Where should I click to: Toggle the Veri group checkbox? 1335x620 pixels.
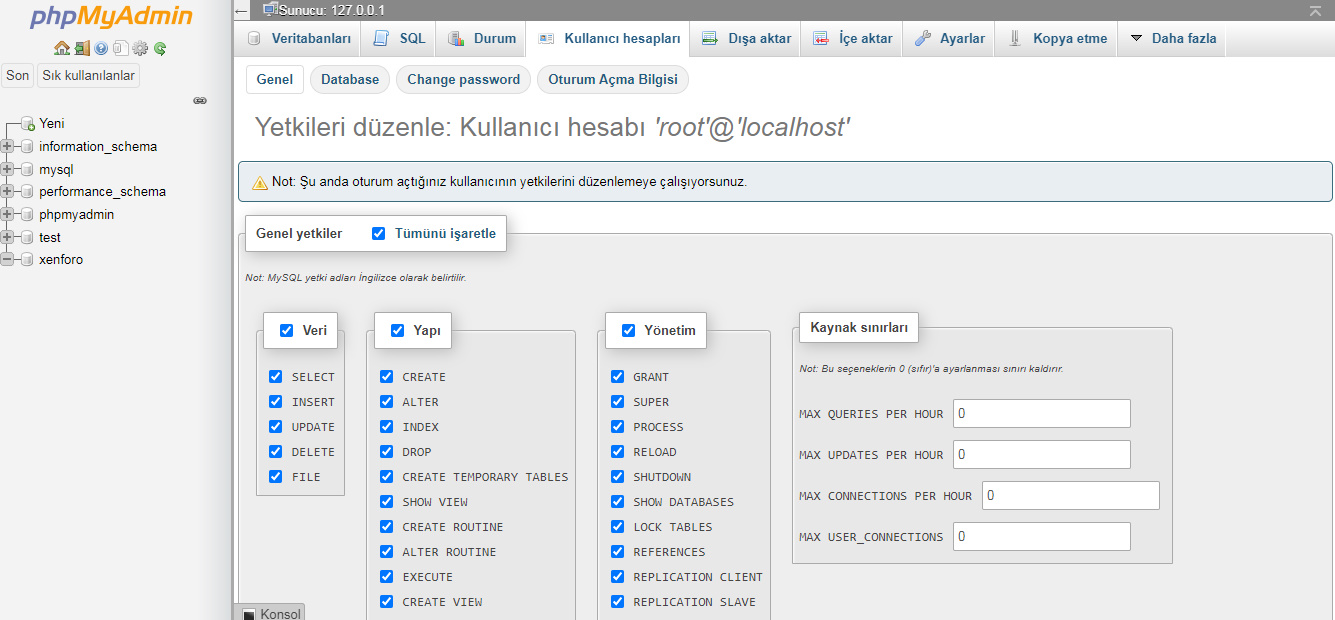[287, 331]
